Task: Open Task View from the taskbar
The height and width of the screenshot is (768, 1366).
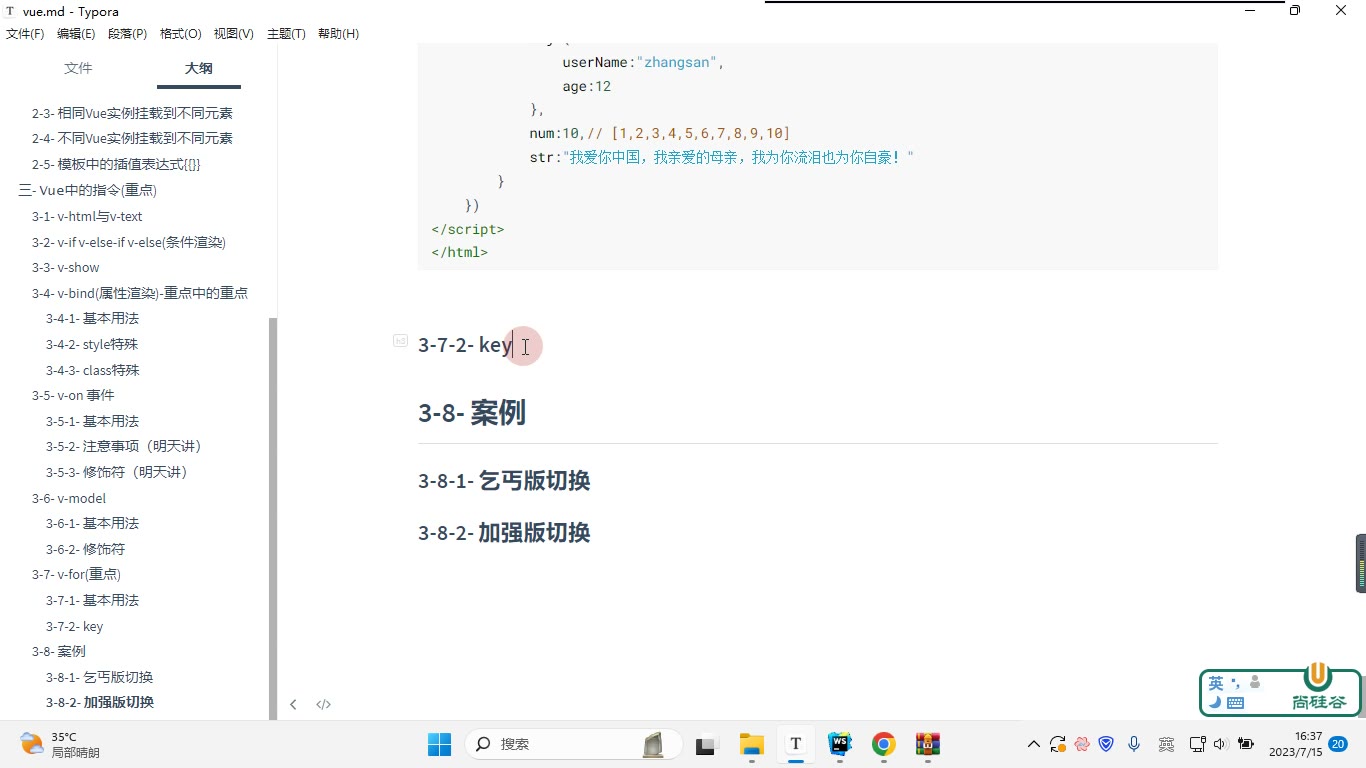Action: [707, 744]
